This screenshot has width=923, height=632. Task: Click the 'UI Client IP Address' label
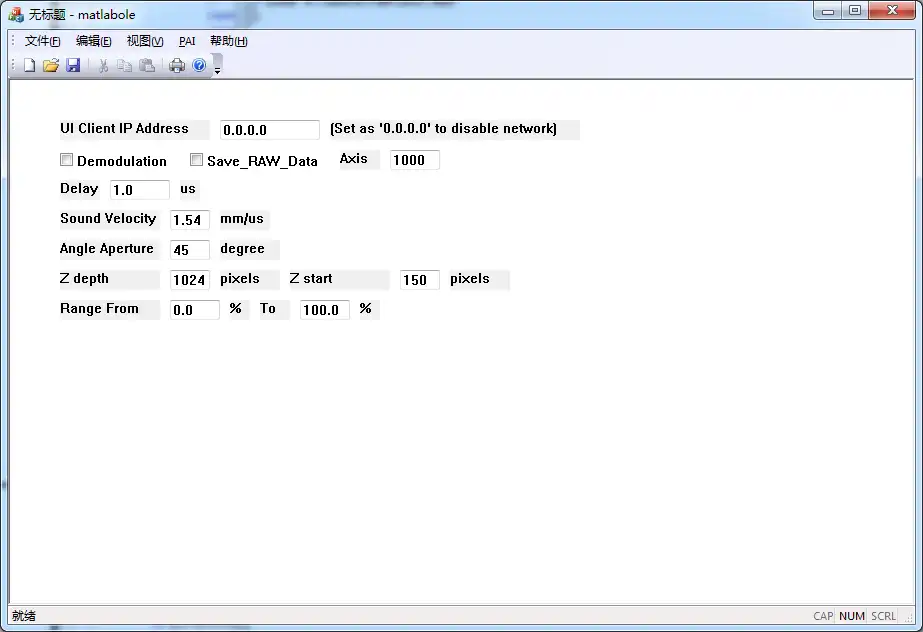pyautogui.click(x=124, y=129)
